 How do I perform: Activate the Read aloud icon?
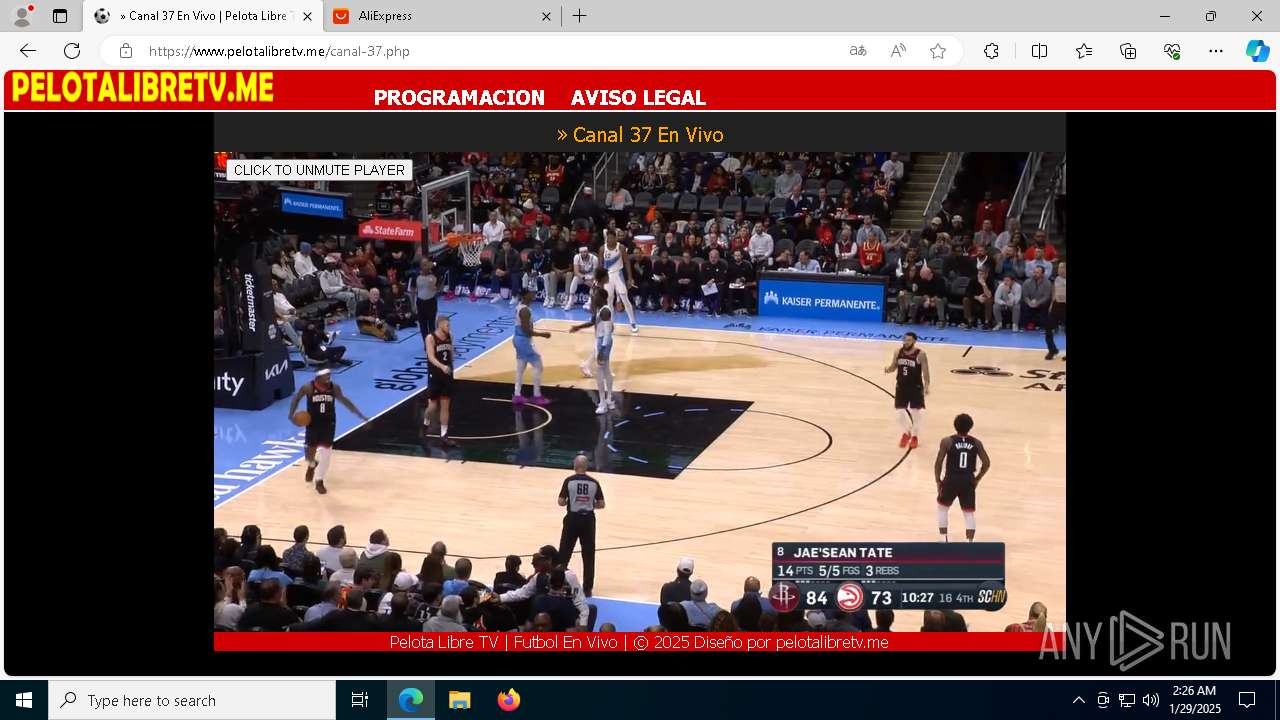898,51
